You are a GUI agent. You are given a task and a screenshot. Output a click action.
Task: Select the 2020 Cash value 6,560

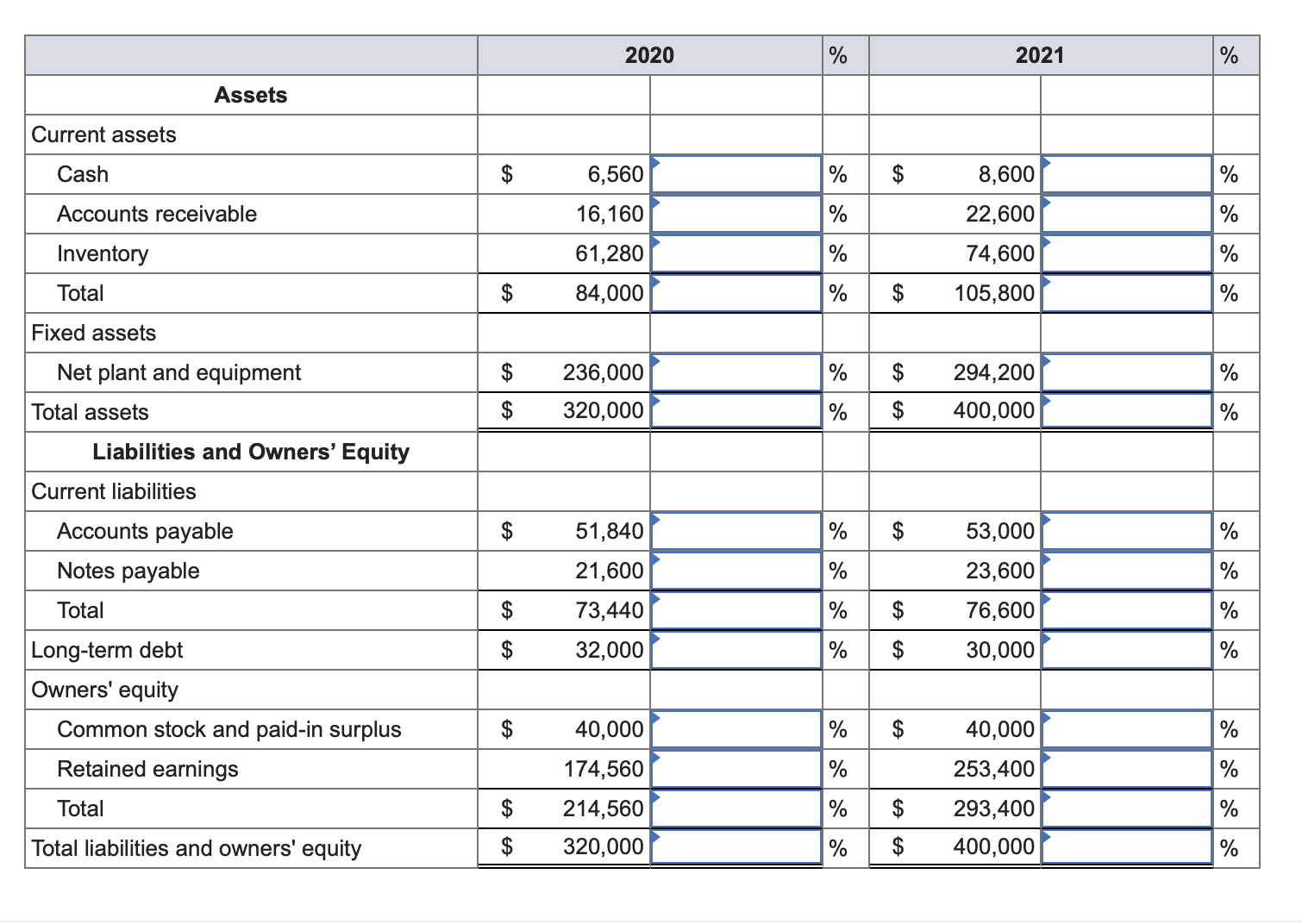pyautogui.click(x=616, y=174)
